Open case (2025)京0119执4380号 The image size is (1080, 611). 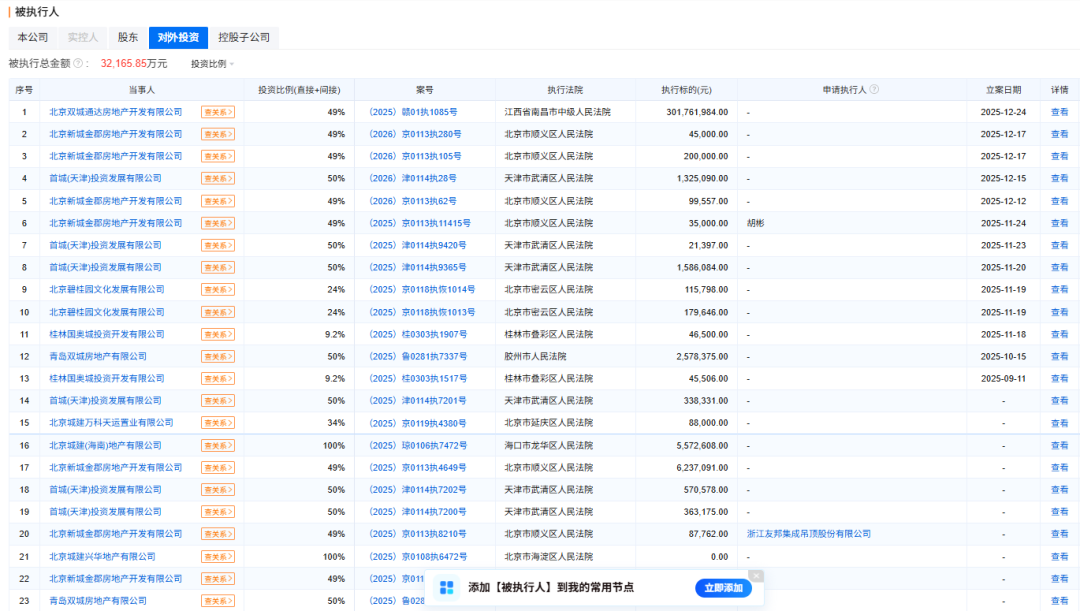point(417,422)
